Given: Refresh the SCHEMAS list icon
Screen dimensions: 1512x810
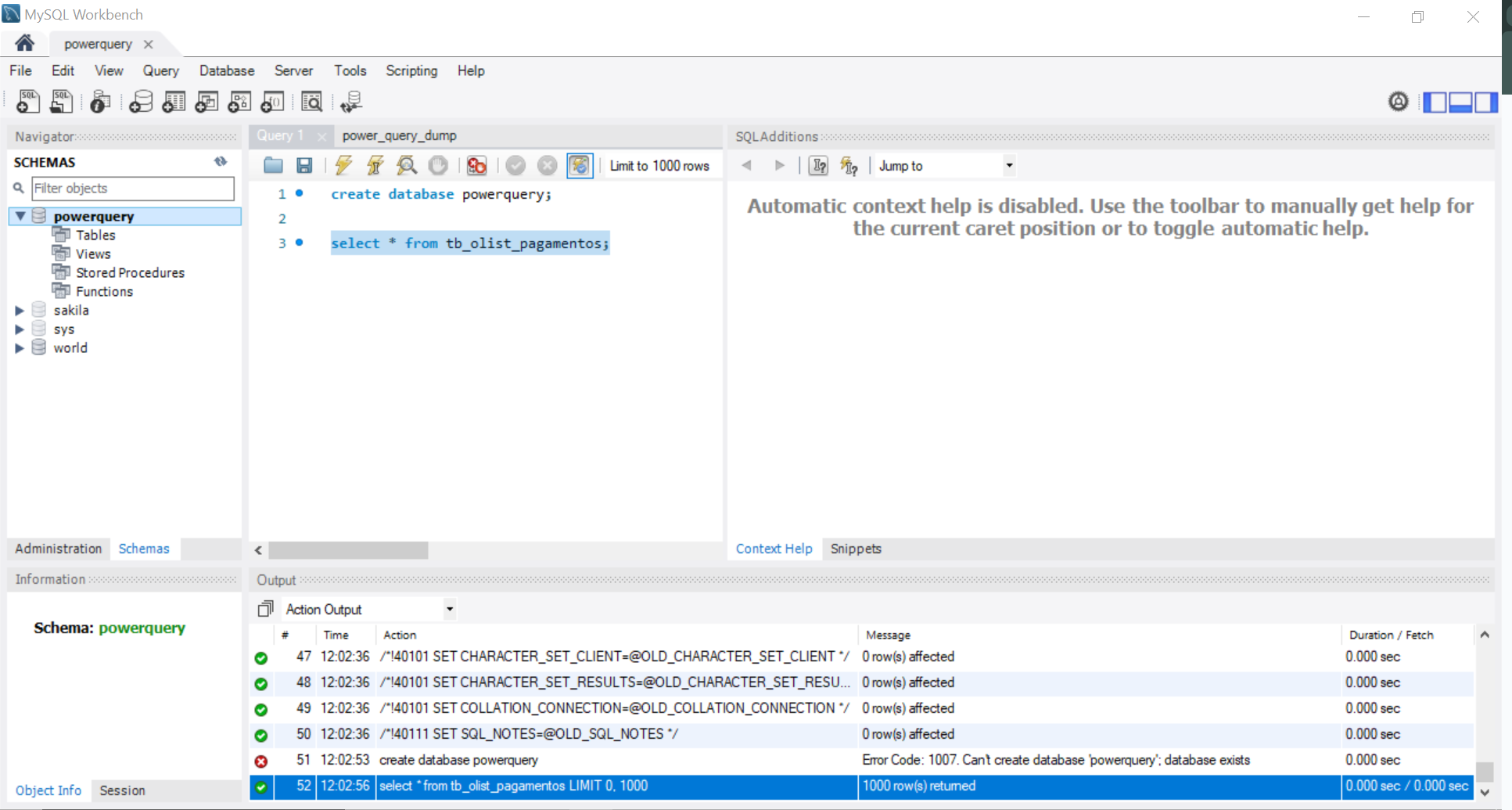Looking at the screenshot, I should 221,162.
